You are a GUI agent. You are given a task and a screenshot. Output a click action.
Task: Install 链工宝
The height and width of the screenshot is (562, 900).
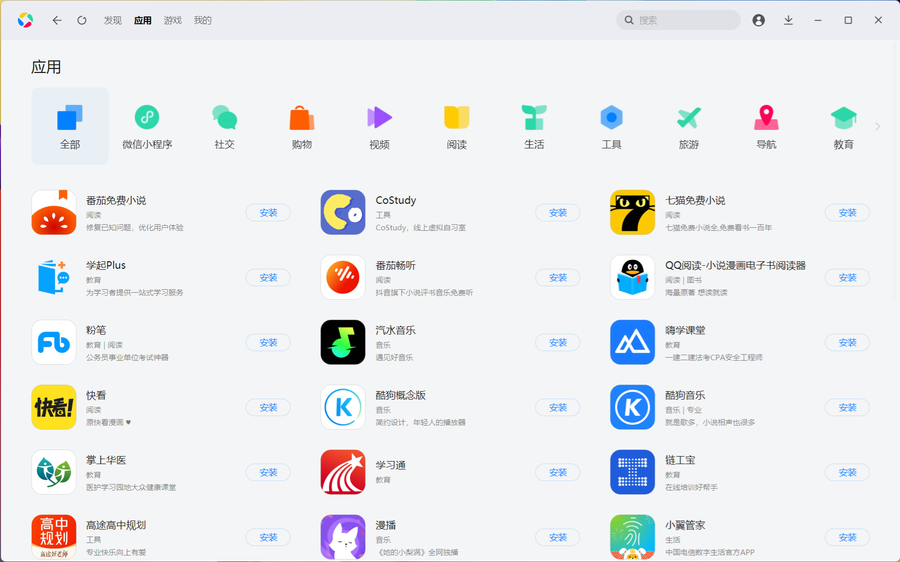(x=847, y=472)
